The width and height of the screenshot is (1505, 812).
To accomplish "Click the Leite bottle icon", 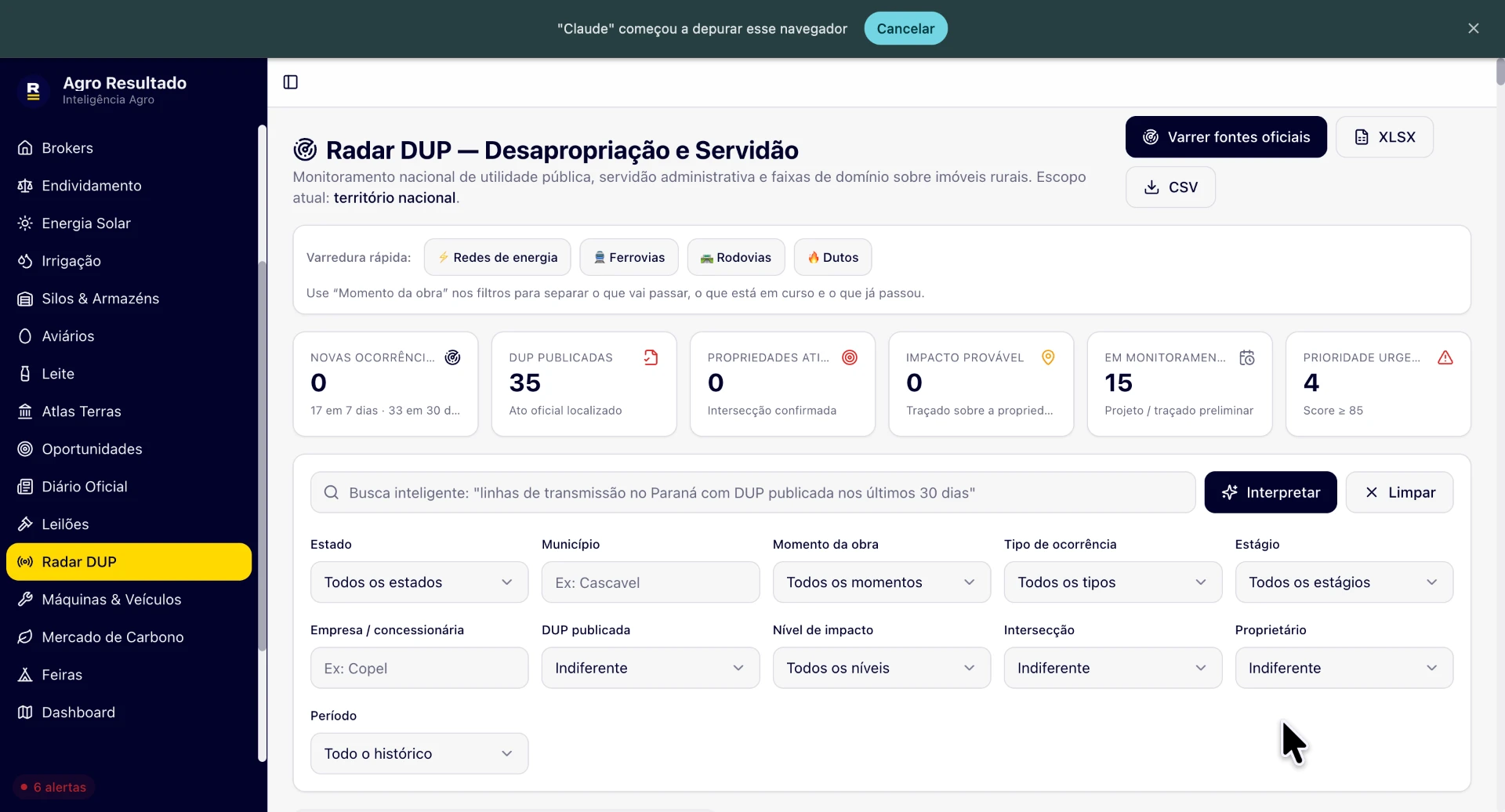I will pyautogui.click(x=25, y=374).
